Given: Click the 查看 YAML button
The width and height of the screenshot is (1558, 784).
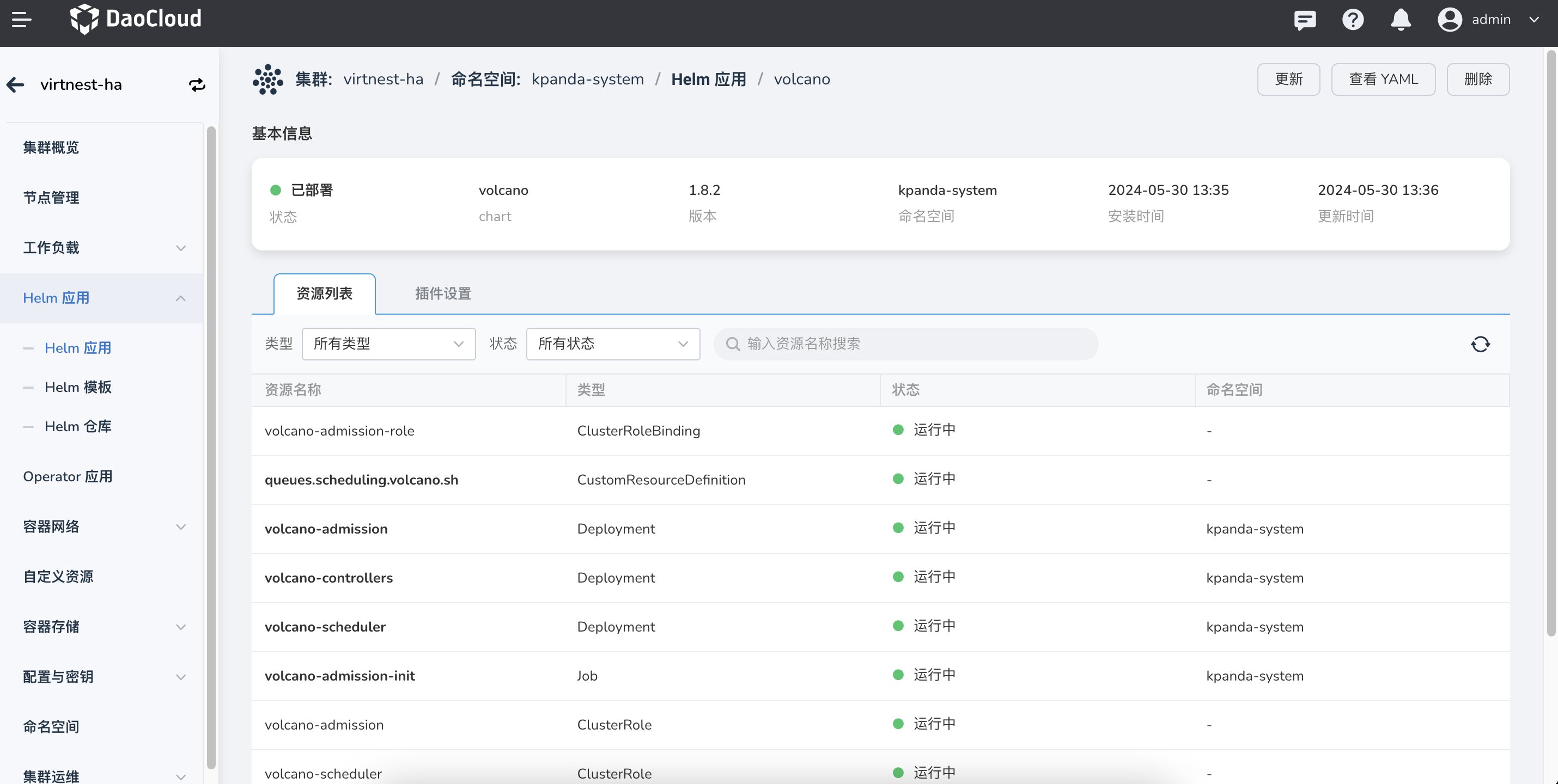Looking at the screenshot, I should click(1383, 79).
